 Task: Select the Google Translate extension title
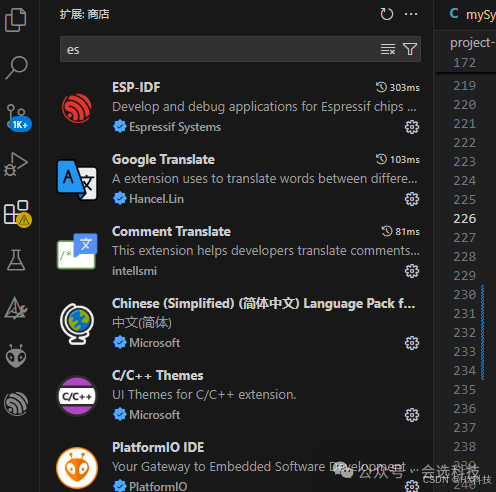(x=163, y=159)
